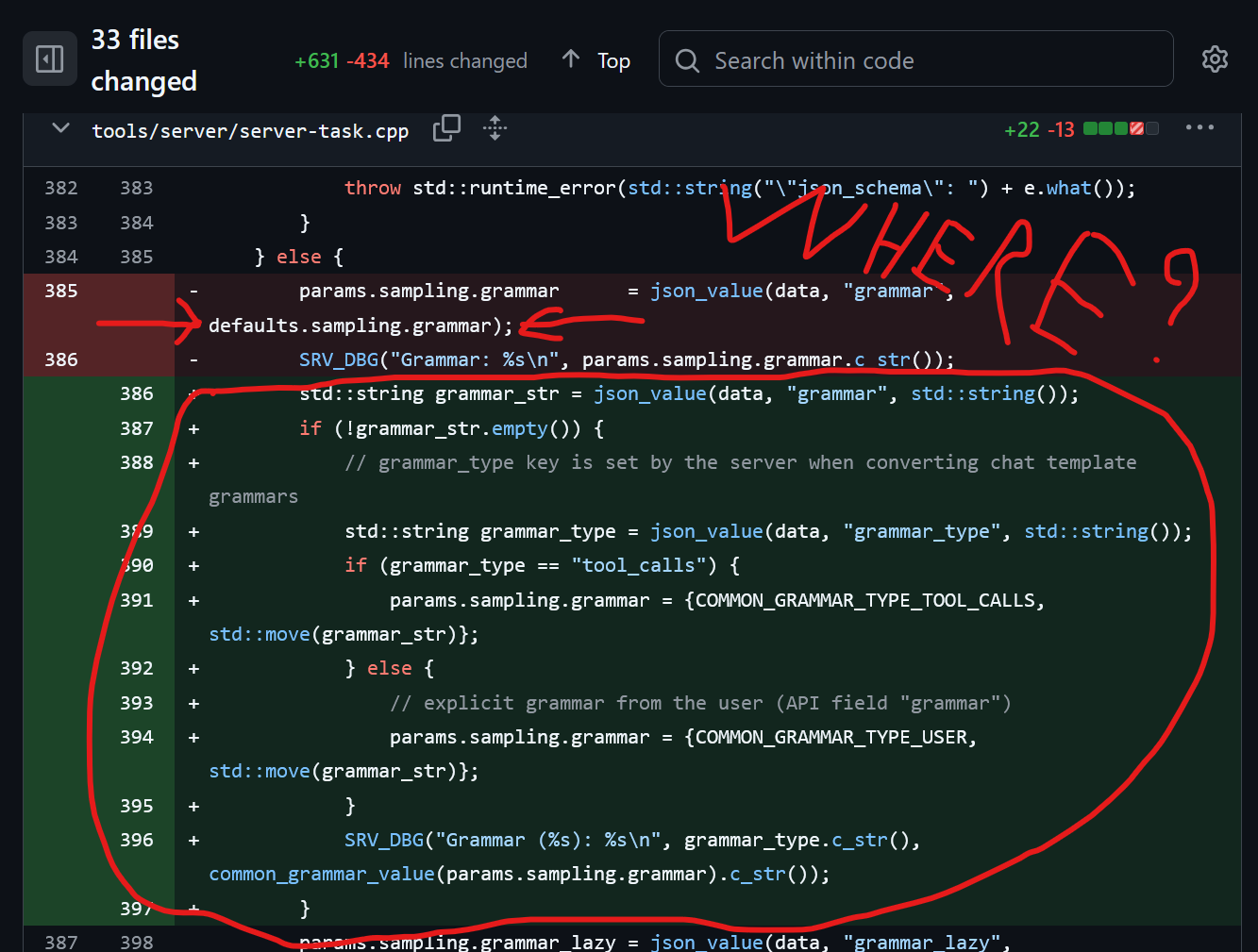
Task: Select added line number 388
Action: coord(137,462)
